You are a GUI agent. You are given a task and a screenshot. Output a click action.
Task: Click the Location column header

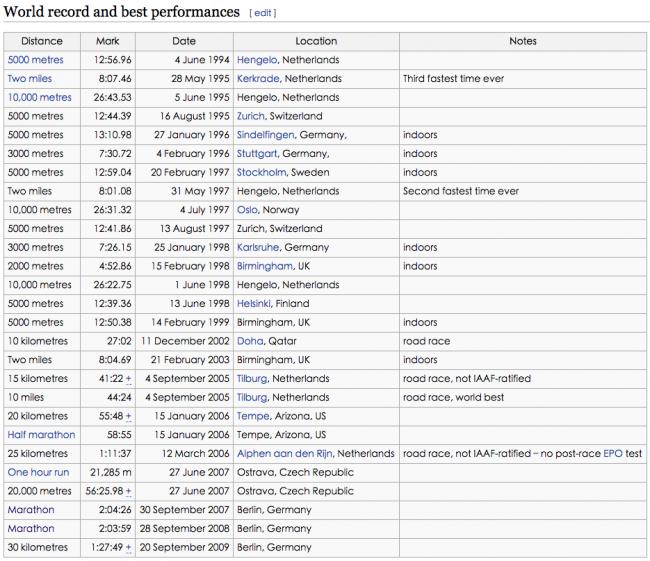[x=316, y=41]
